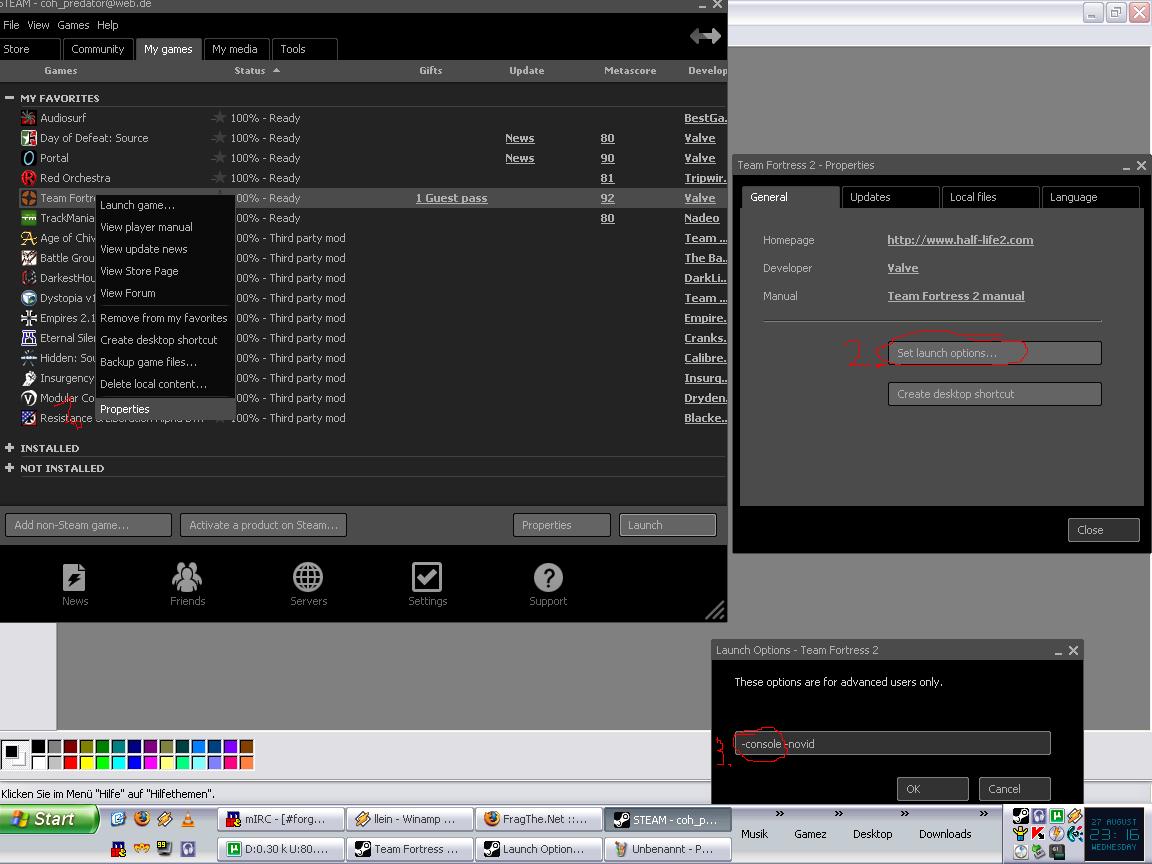
Task: Click the Portal game icon
Action: 29,158
